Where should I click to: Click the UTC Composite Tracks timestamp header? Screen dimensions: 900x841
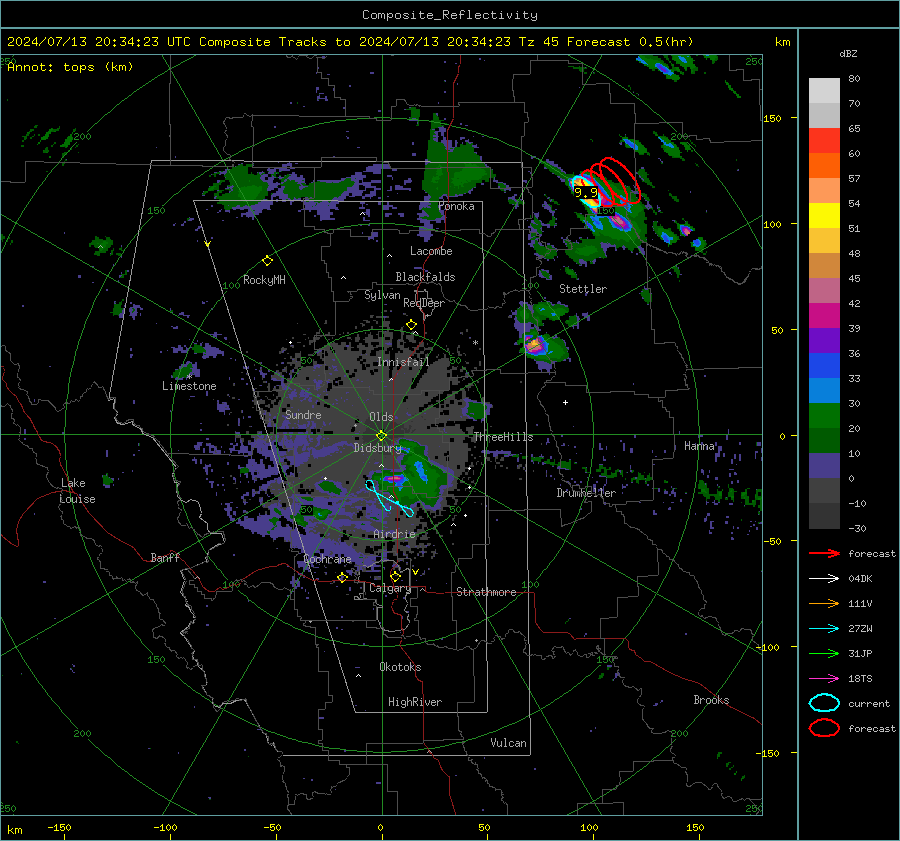350,42
